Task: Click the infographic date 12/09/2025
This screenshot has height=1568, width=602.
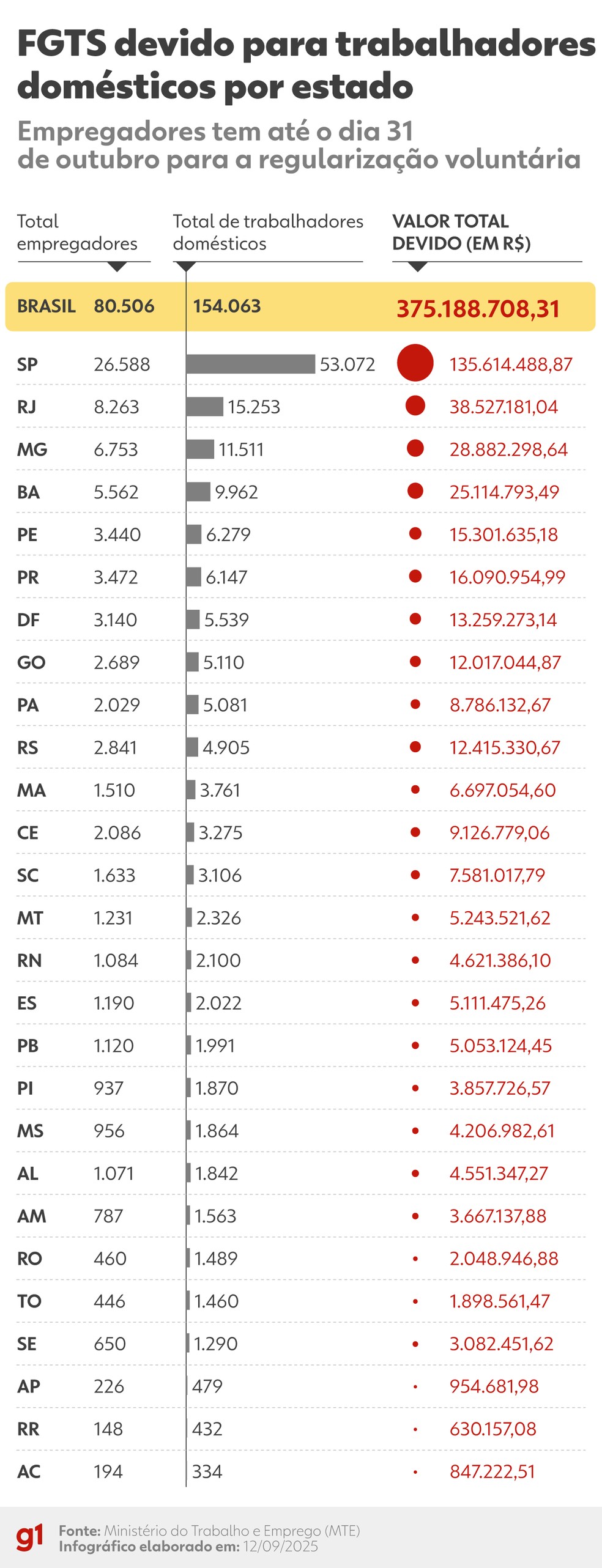Action: click(280, 1547)
